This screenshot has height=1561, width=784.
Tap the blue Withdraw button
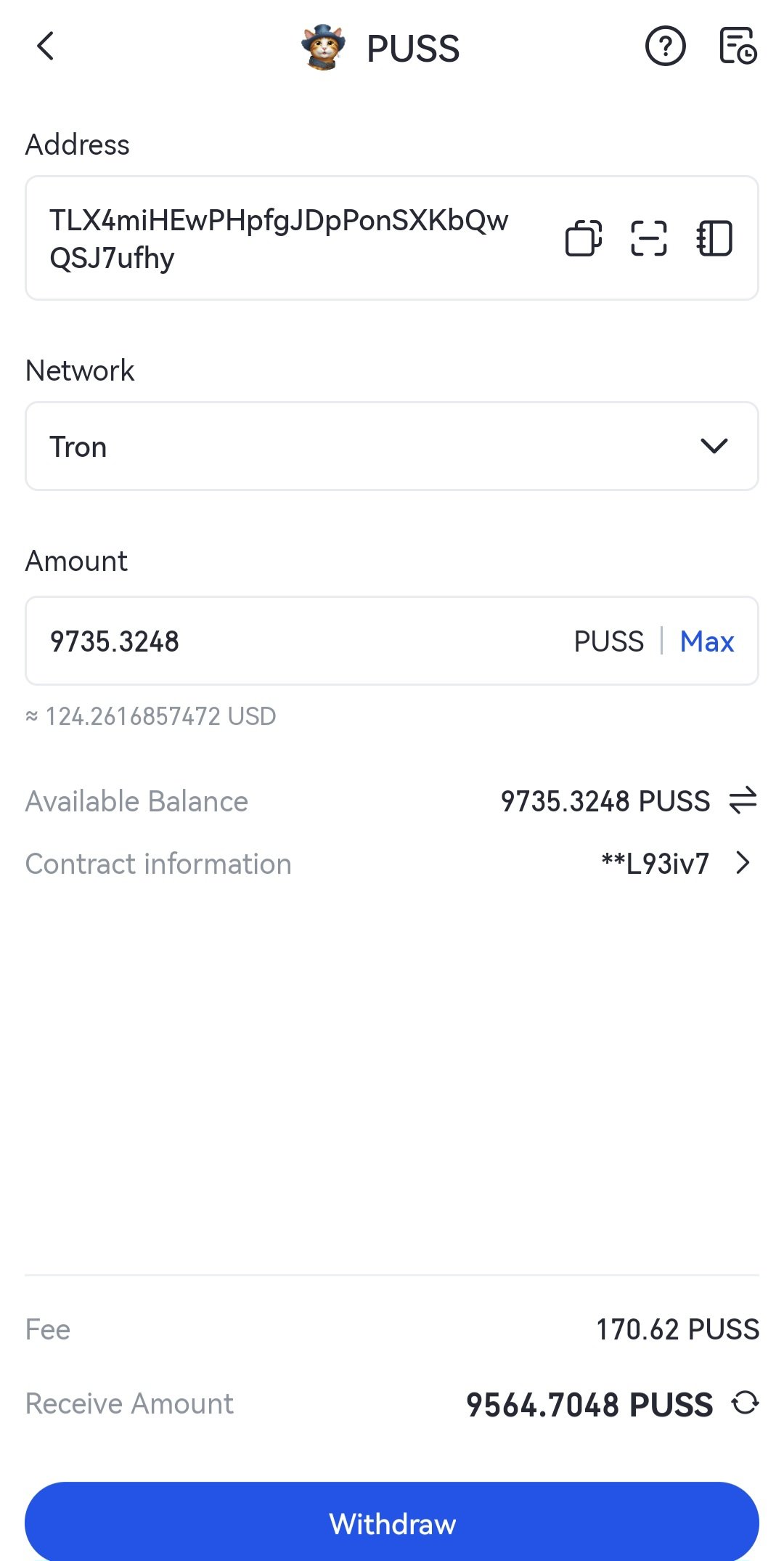click(392, 1523)
